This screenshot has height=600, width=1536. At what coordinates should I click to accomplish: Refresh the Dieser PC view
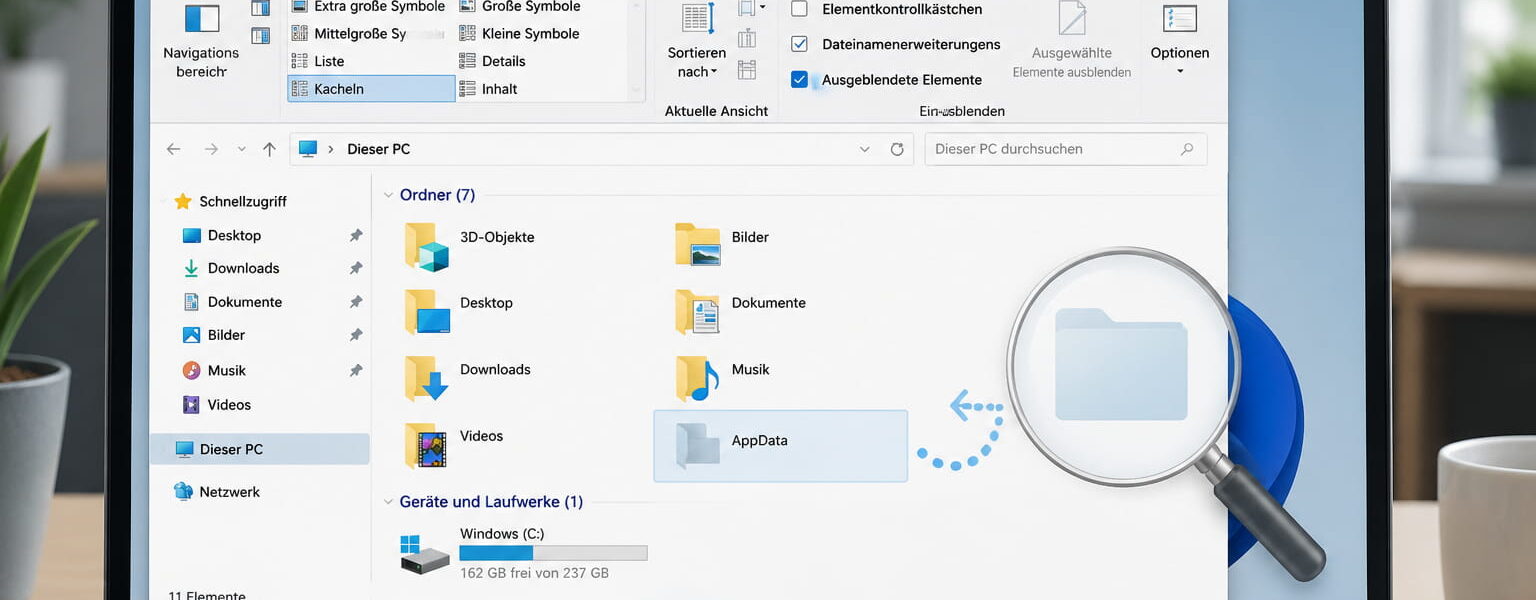897,149
